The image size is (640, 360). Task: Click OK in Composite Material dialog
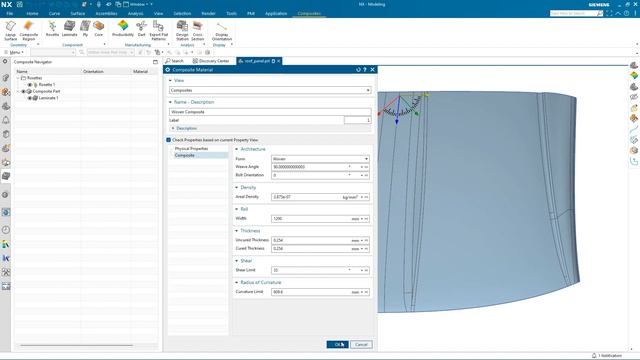pyautogui.click(x=337, y=344)
